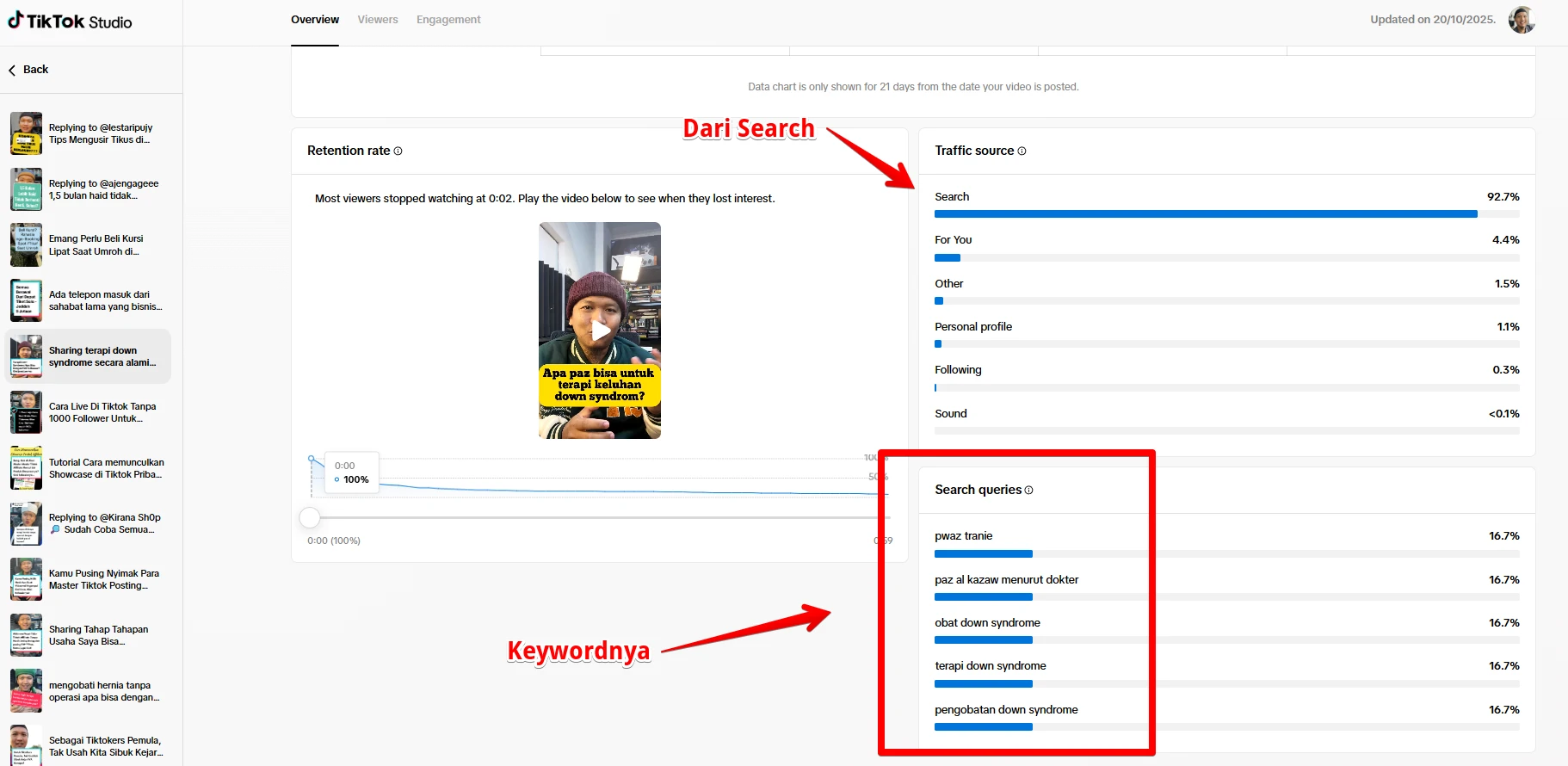Click Retention rate info icon
The height and width of the screenshot is (766, 1568).
398,151
